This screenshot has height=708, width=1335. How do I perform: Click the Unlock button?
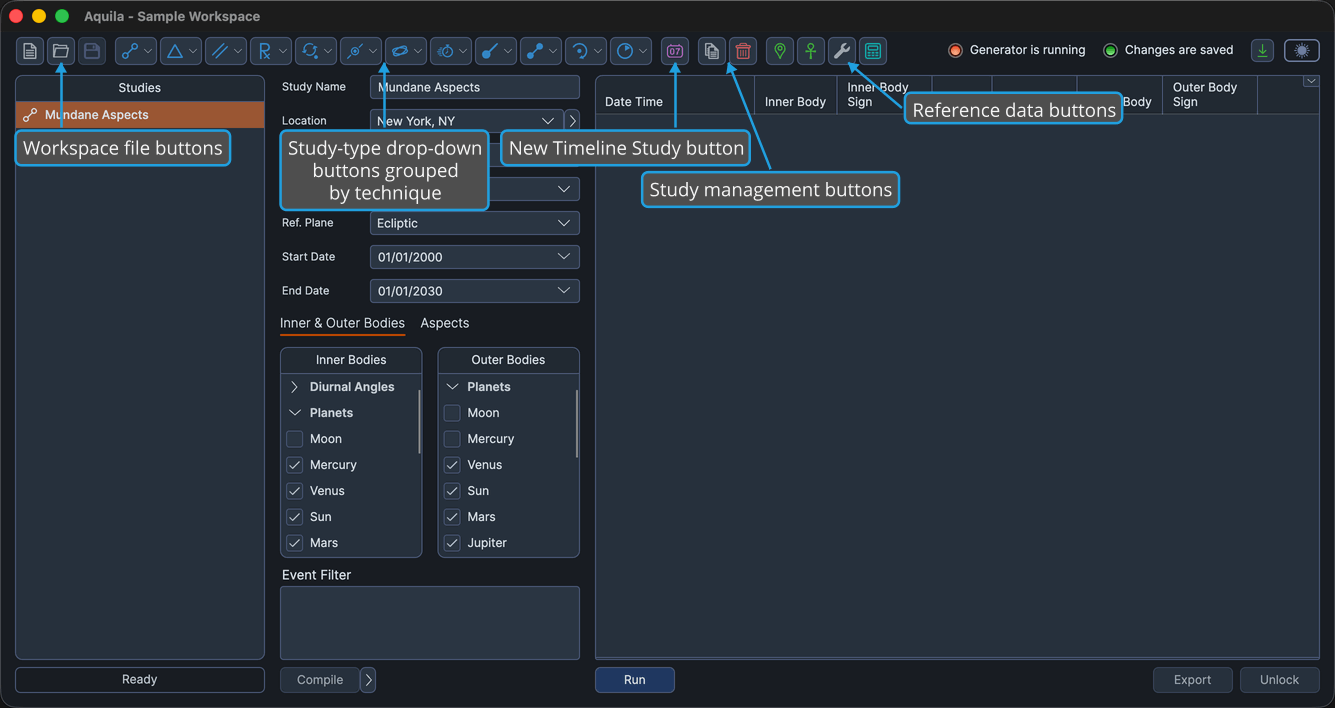point(1279,680)
